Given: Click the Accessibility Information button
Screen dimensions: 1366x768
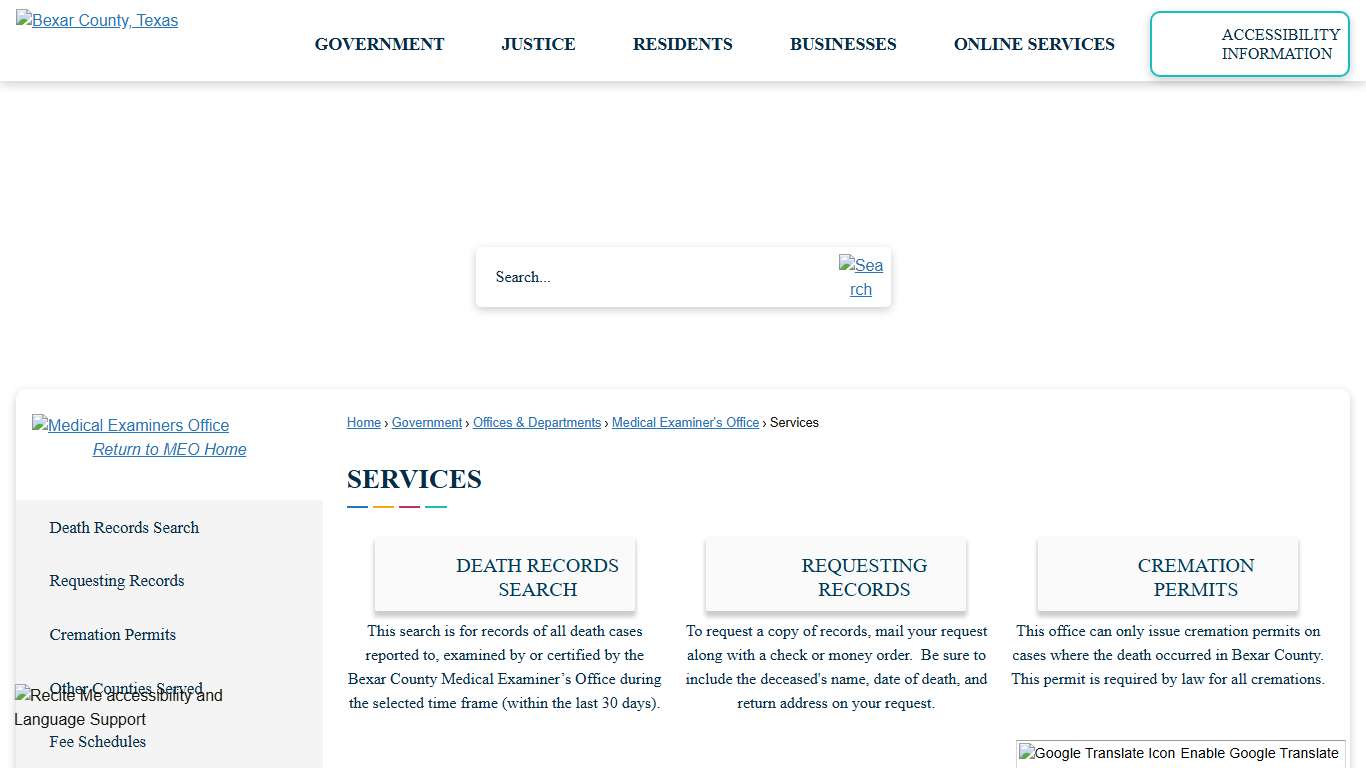Looking at the screenshot, I should (1249, 44).
